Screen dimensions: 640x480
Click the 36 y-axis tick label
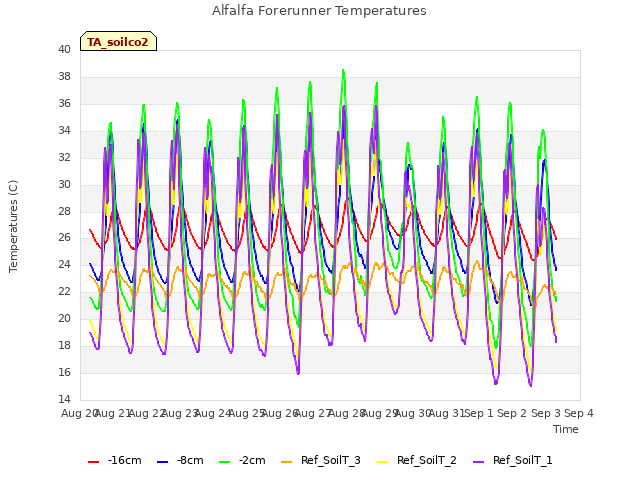[x=64, y=103]
